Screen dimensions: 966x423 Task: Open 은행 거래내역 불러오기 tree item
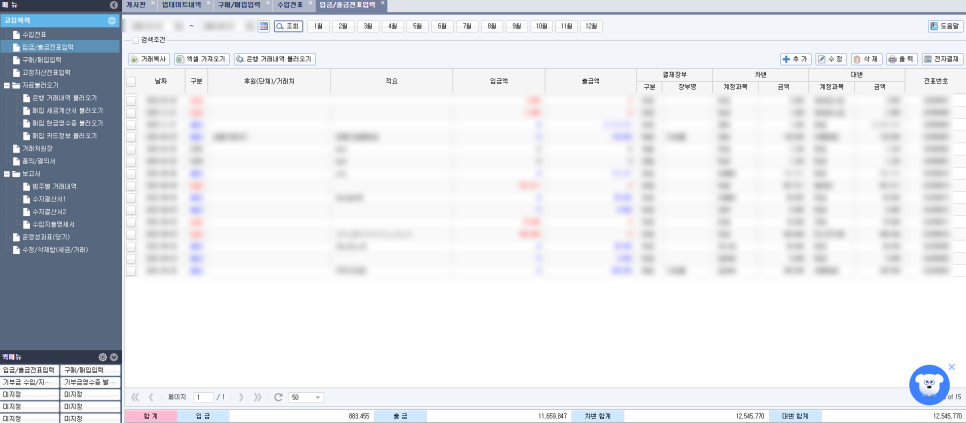click(64, 98)
